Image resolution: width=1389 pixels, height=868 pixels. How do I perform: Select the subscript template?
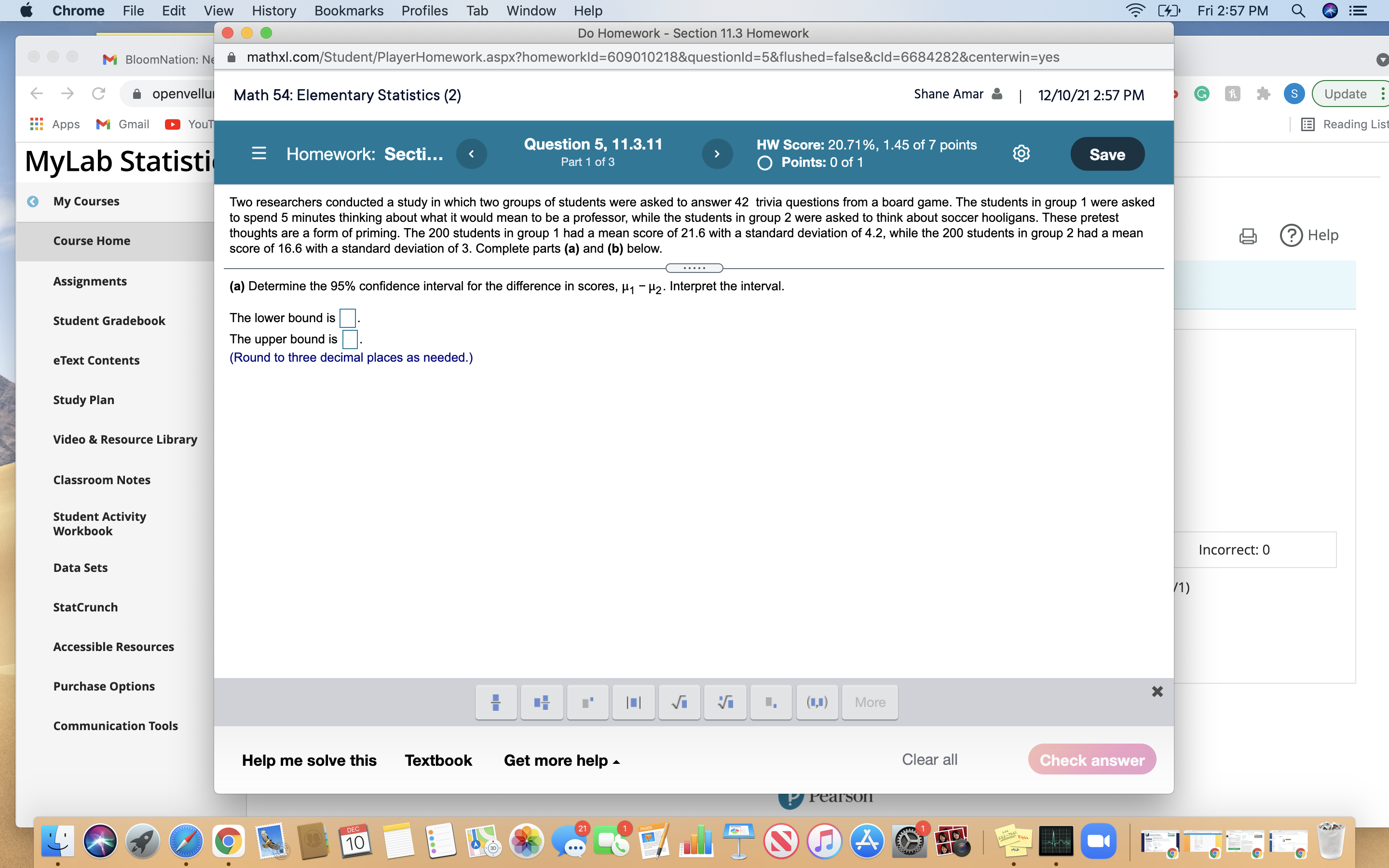[770, 702]
